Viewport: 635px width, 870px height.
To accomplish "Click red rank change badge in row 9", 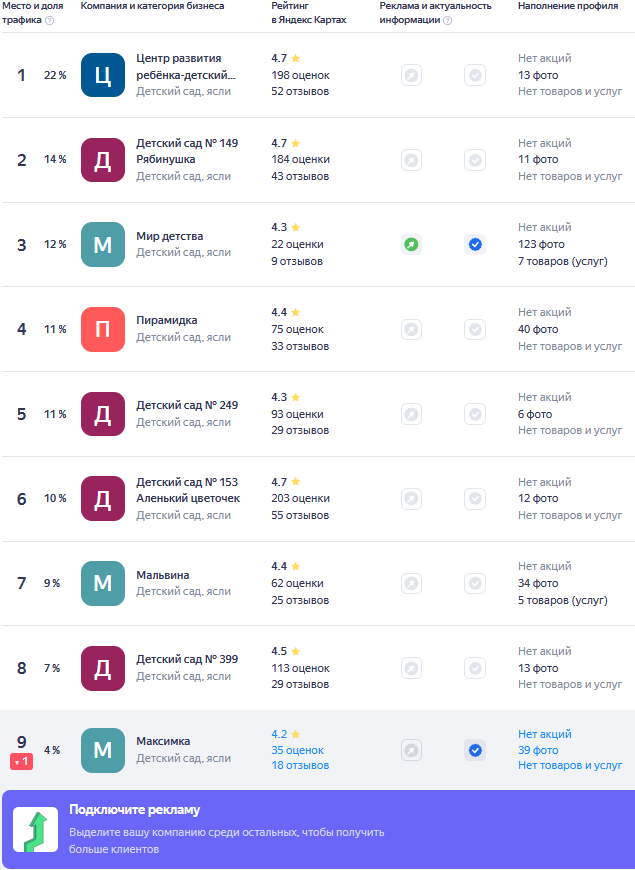I will [21, 762].
